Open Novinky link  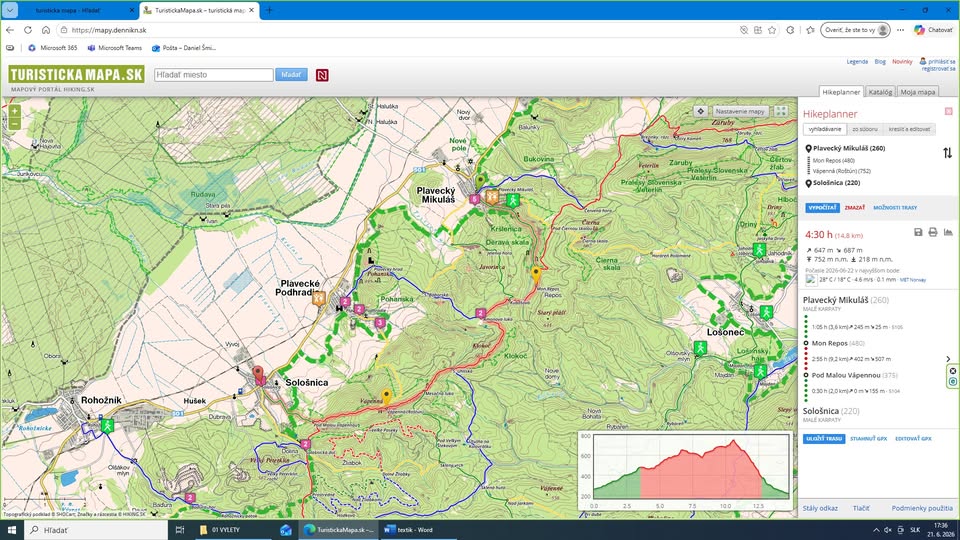pyautogui.click(x=902, y=62)
